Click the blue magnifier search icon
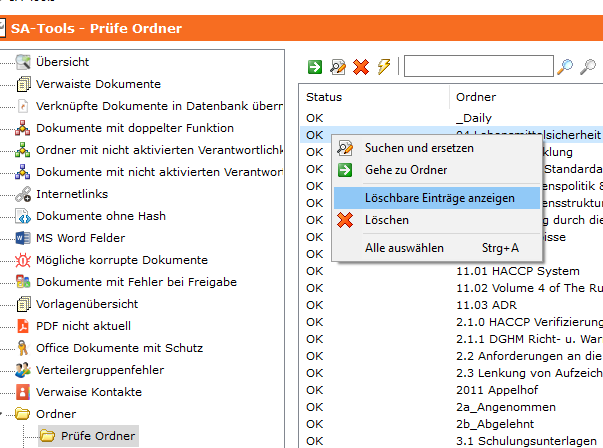 tap(565, 67)
